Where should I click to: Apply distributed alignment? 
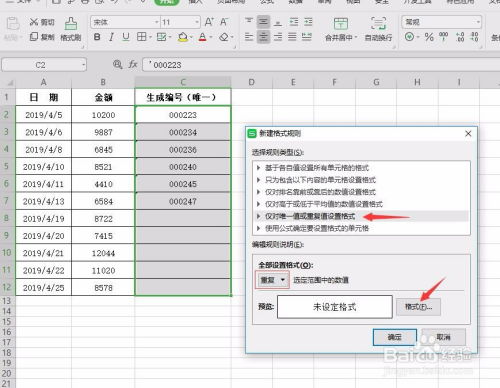tap(307, 37)
